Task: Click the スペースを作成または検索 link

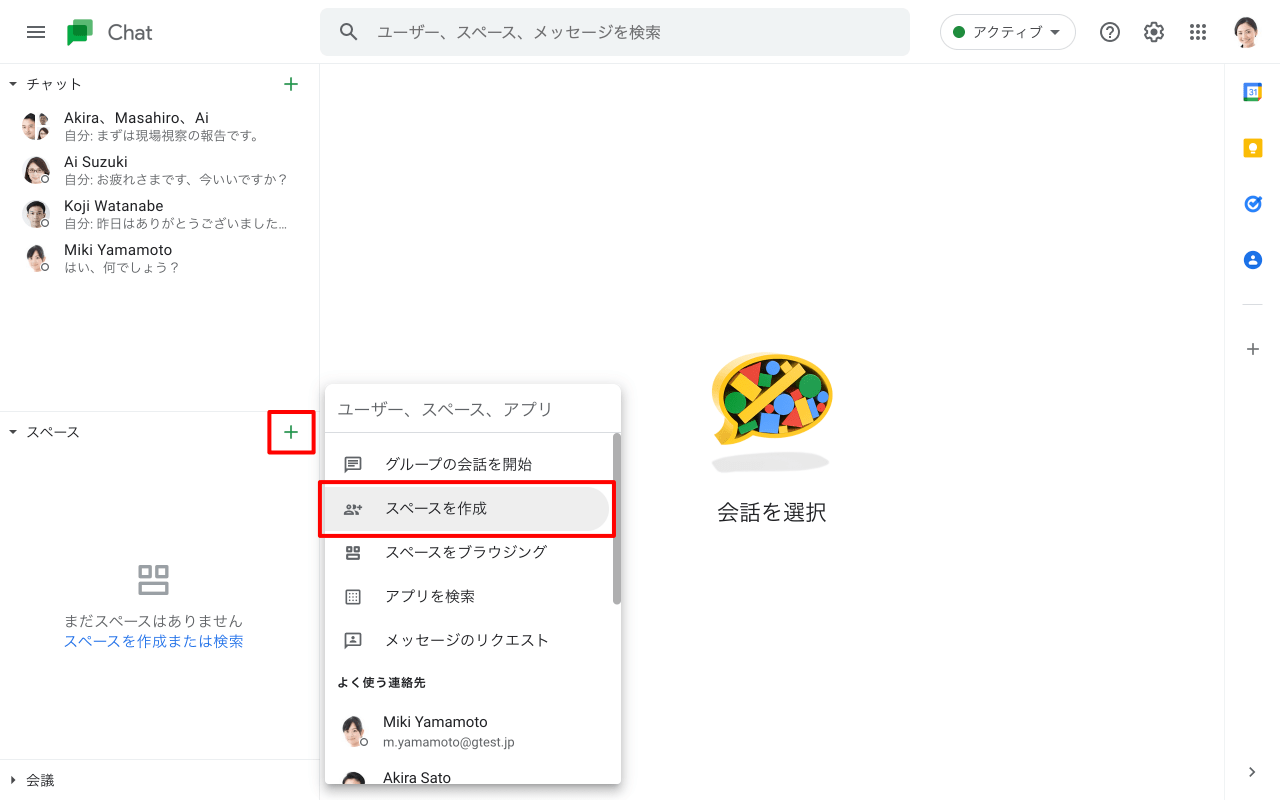Action: [x=153, y=641]
